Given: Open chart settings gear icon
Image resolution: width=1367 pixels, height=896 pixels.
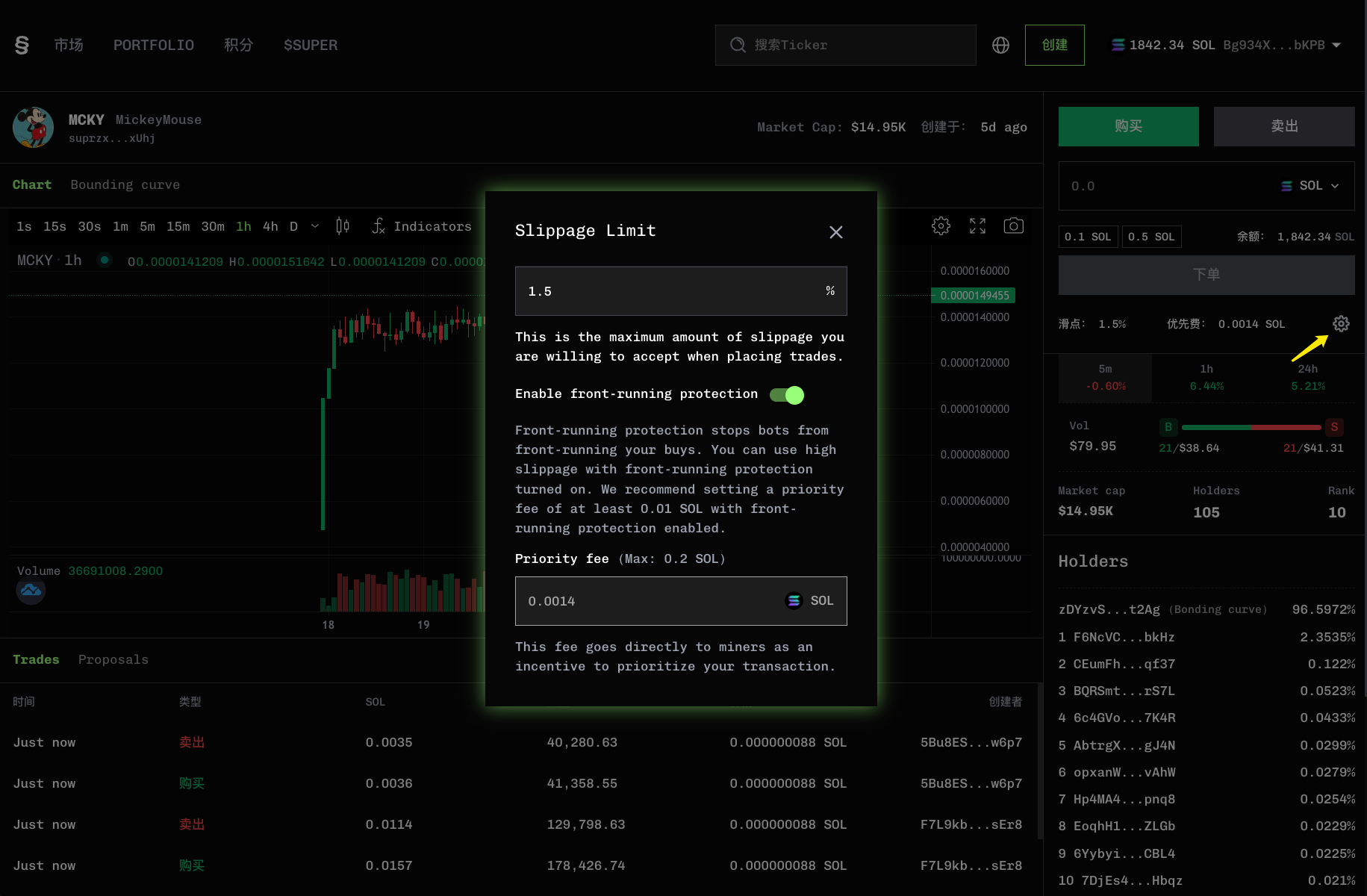Looking at the screenshot, I should [941, 226].
